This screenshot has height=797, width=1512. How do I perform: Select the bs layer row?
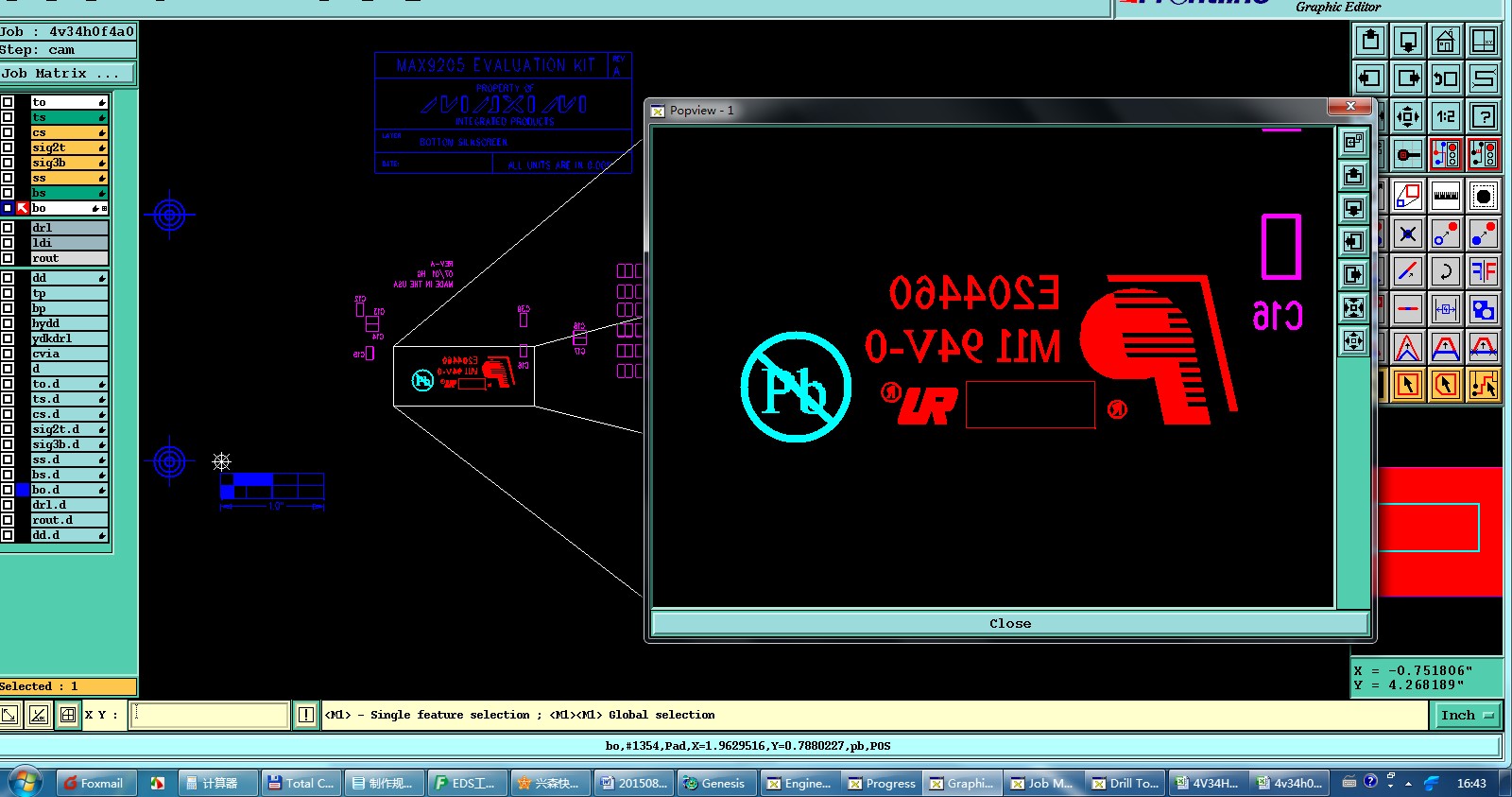69,193
